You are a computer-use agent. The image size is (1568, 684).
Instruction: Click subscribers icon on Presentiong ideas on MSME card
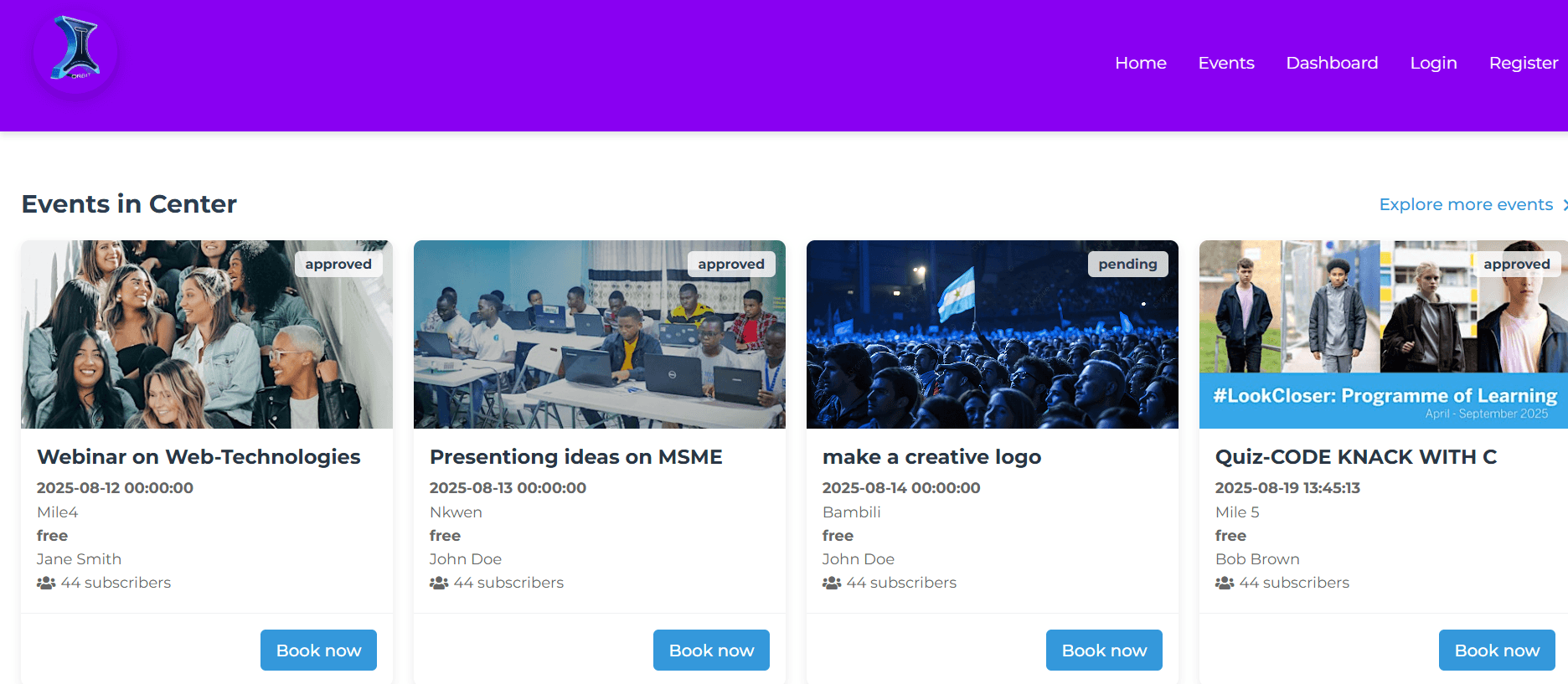(439, 583)
